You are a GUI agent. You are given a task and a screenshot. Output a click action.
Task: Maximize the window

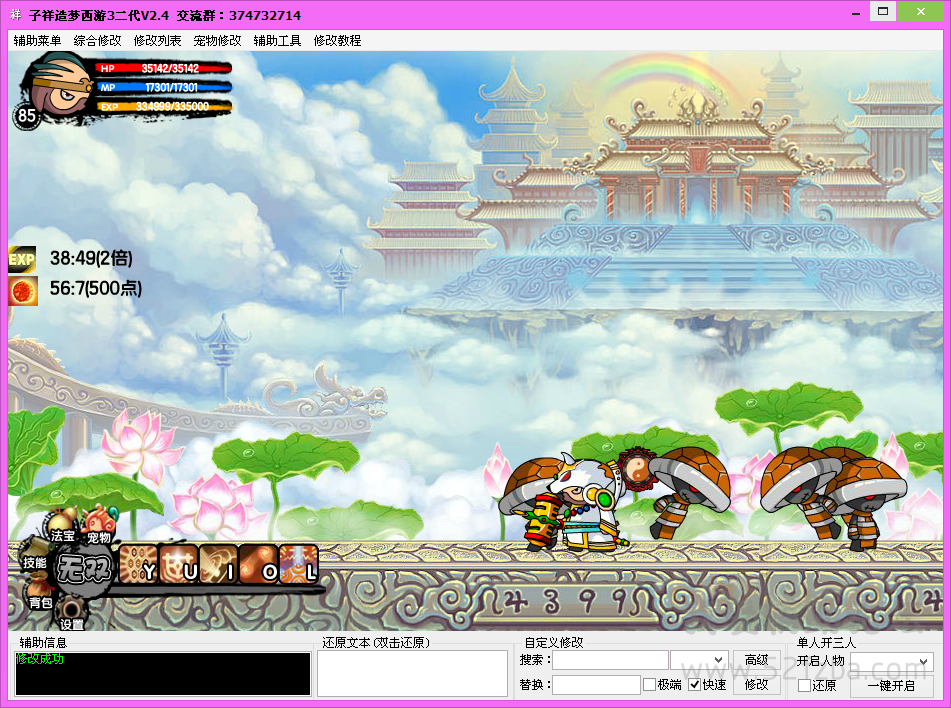883,12
